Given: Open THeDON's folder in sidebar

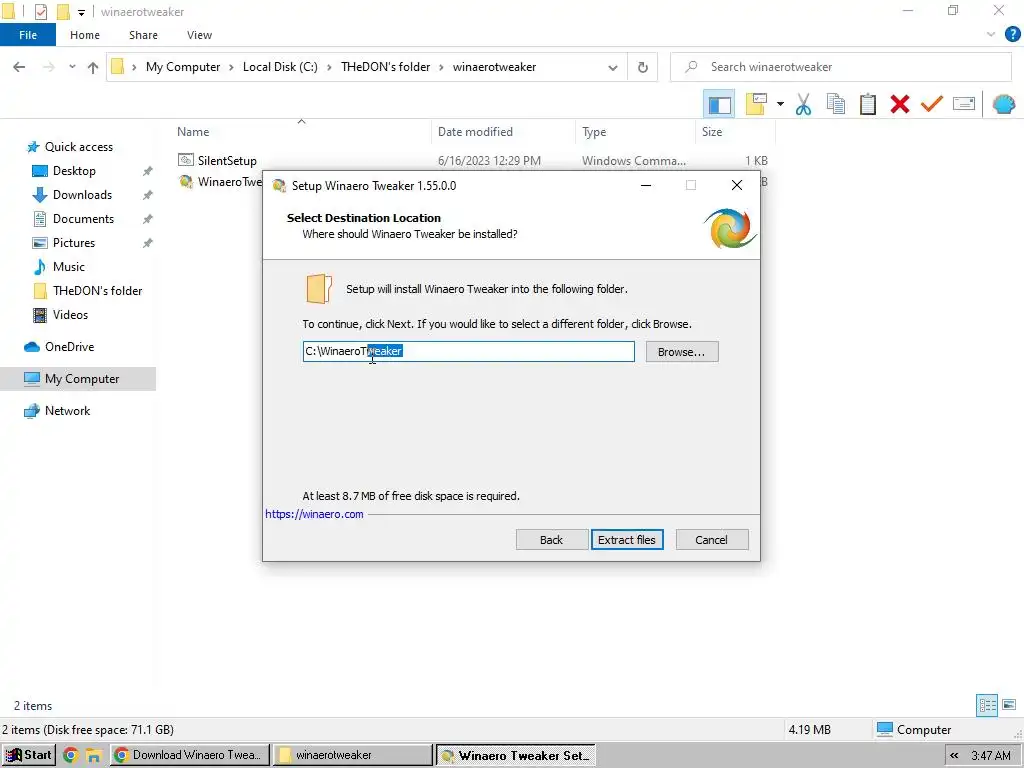Looking at the screenshot, I should 97,291.
